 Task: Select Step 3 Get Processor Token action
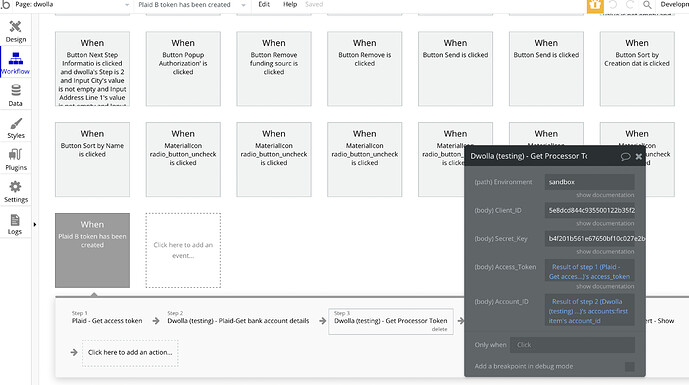click(x=391, y=321)
